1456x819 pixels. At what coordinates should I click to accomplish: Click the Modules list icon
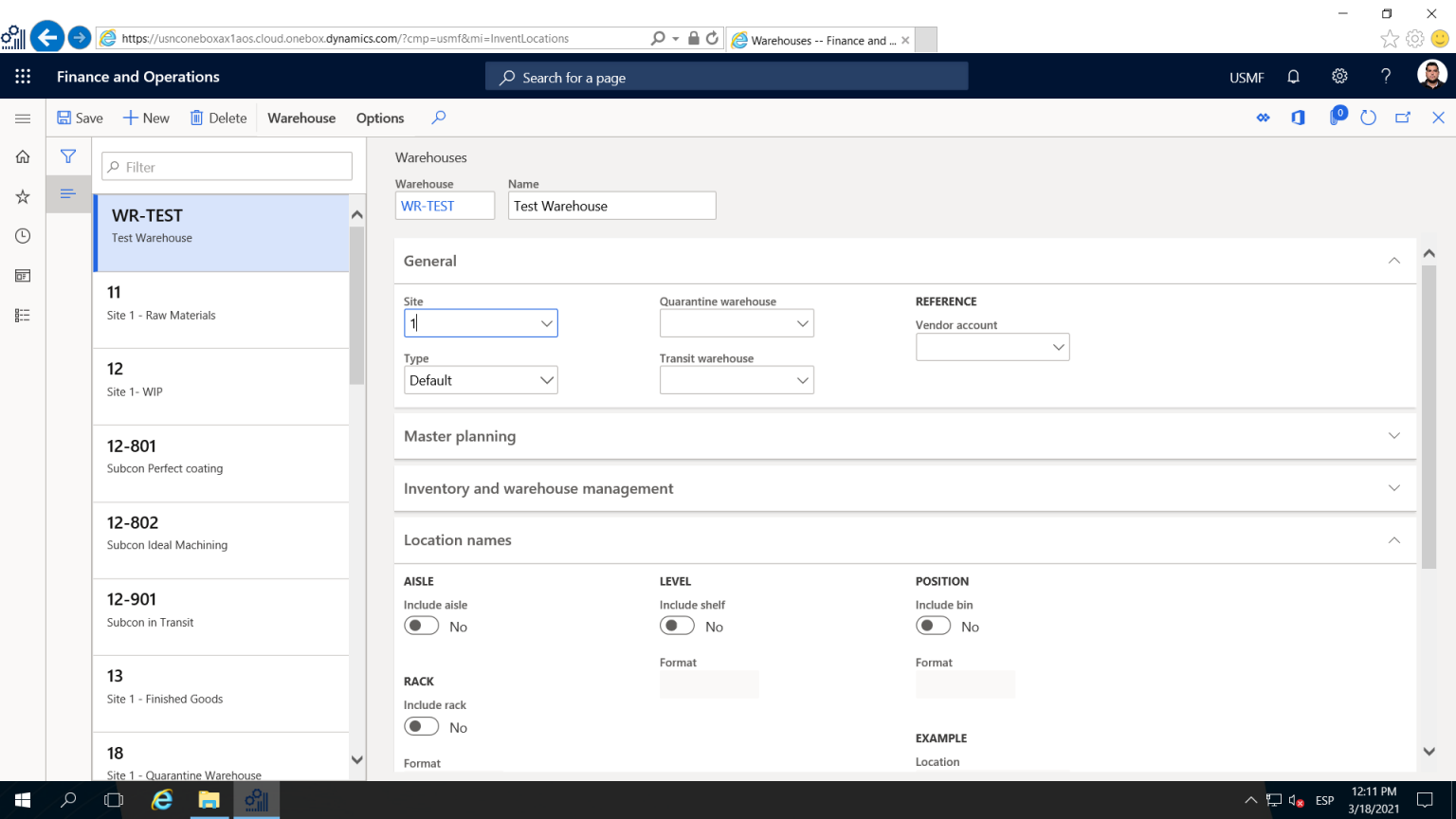22,315
